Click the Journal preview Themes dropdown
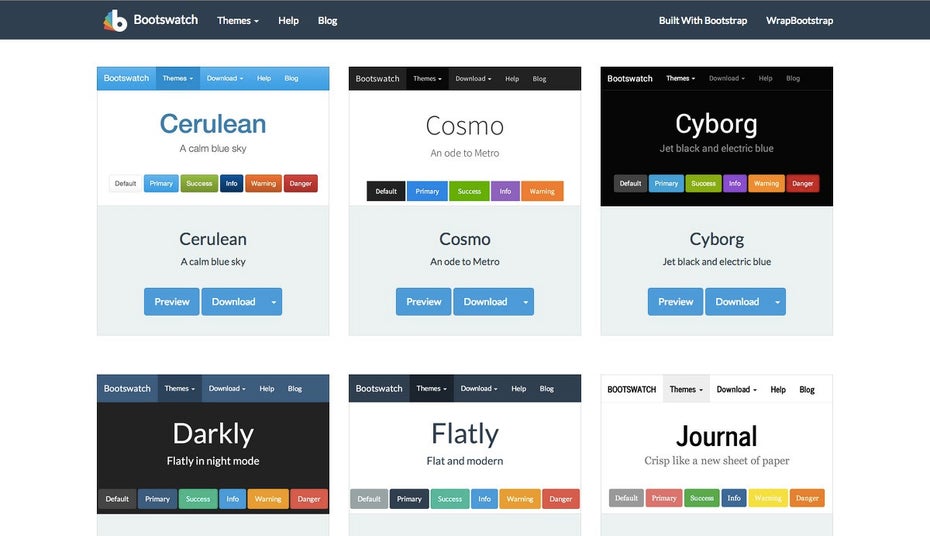930x536 pixels. [686, 390]
